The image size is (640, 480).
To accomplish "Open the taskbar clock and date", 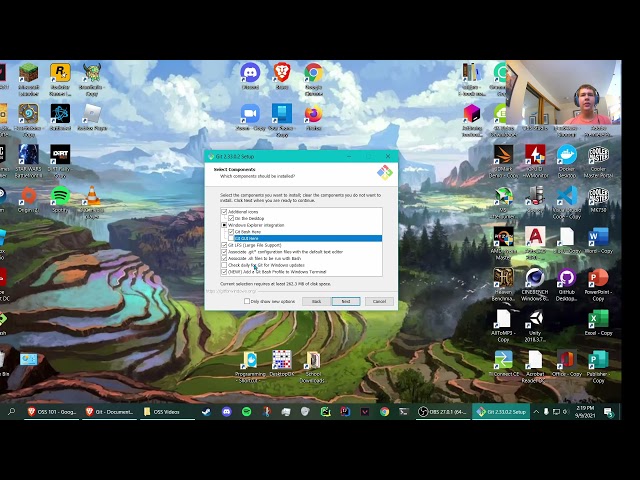I will (x=585, y=412).
